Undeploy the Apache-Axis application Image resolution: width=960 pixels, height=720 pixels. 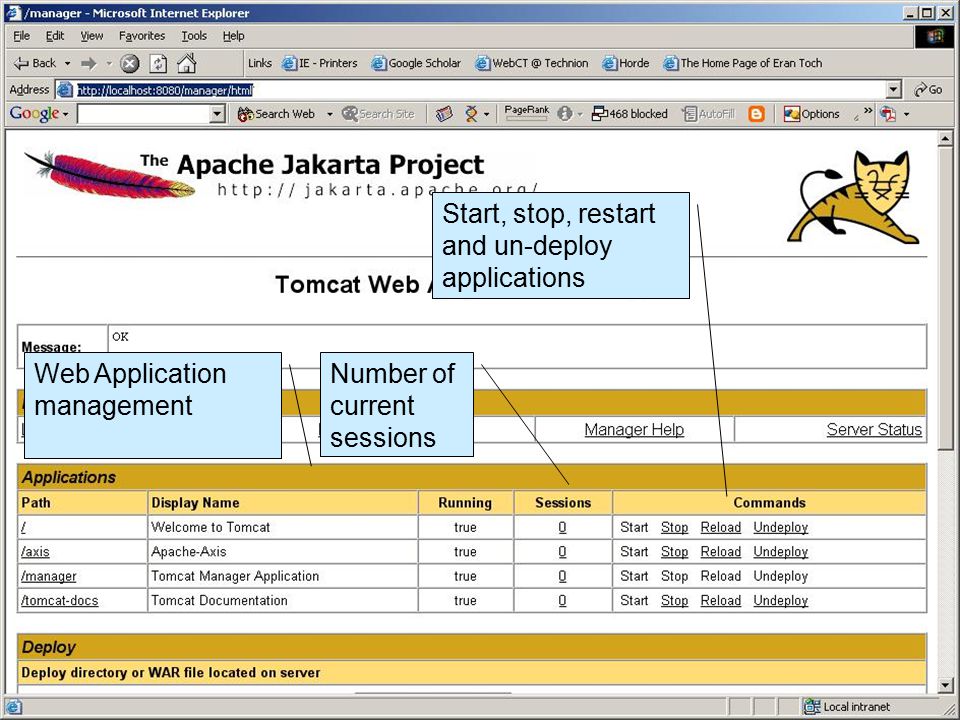click(781, 552)
